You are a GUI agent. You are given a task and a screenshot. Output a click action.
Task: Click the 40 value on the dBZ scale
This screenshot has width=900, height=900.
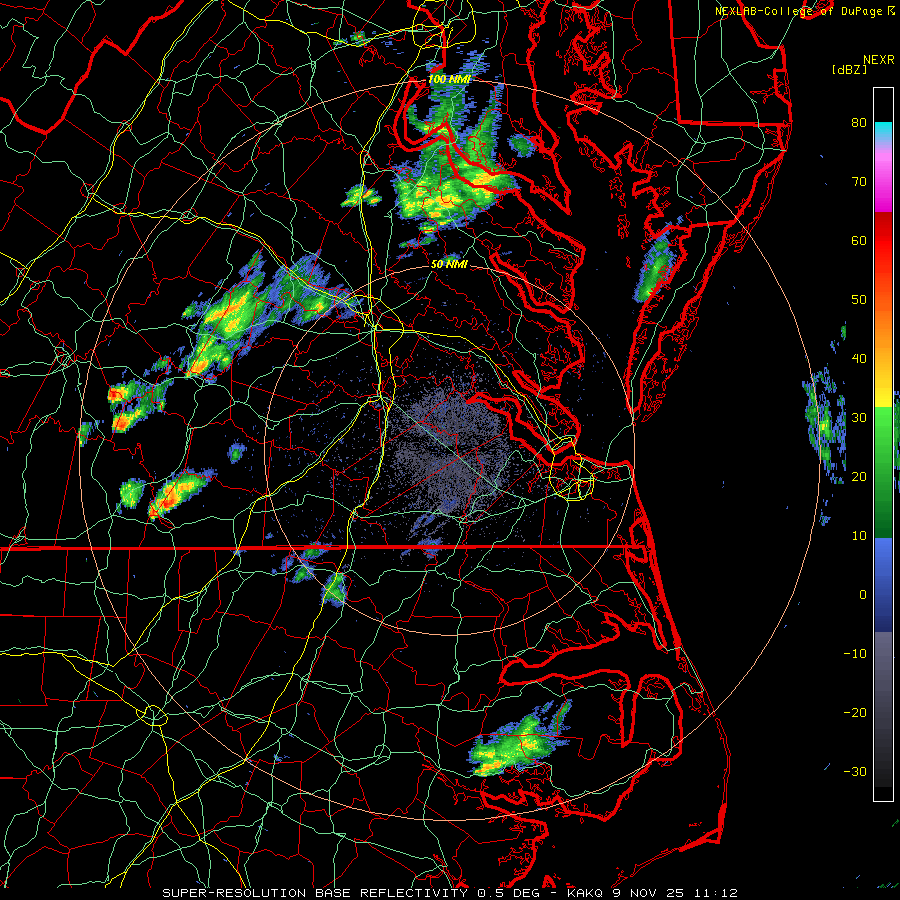859,359
